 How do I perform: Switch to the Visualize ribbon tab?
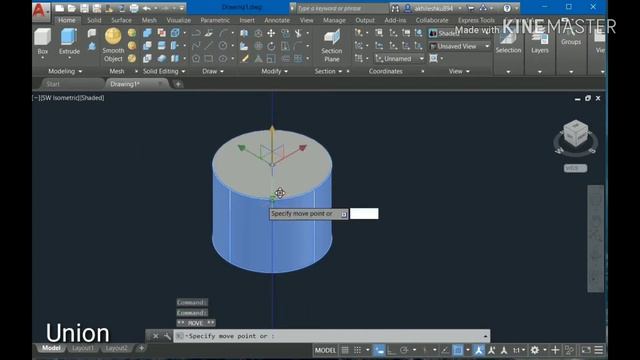(x=178, y=20)
